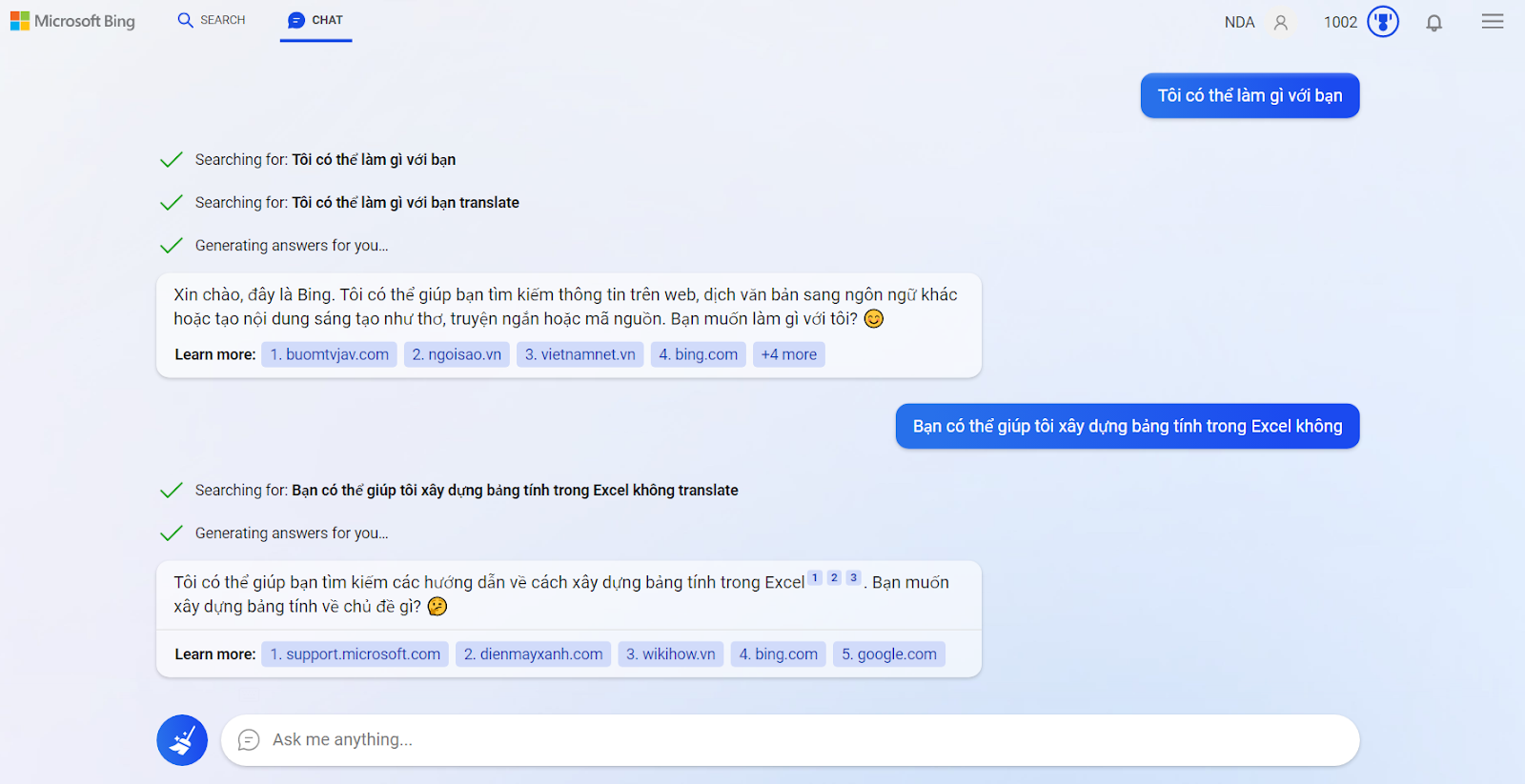Click the 'Xin chào, đây là Bing' answer text
1525x784 pixels.
tap(565, 307)
